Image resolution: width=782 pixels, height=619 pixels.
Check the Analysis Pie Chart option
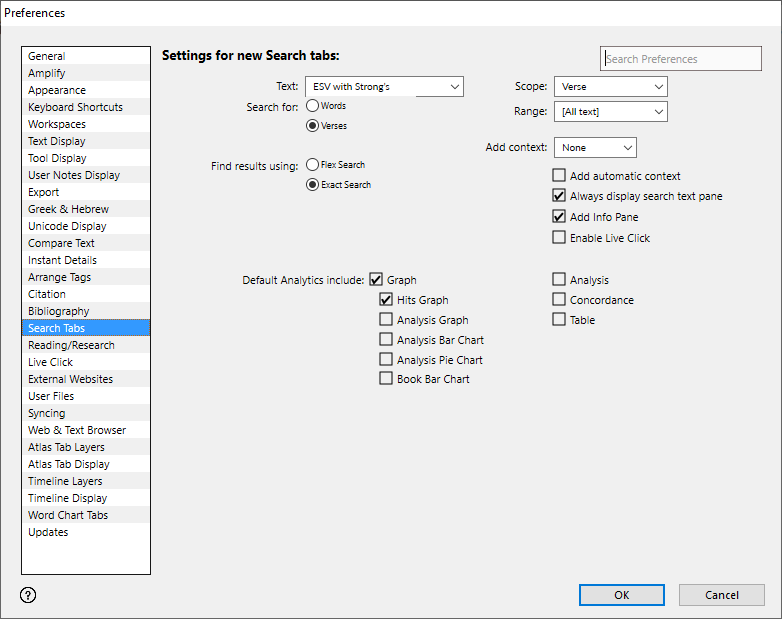point(386,360)
